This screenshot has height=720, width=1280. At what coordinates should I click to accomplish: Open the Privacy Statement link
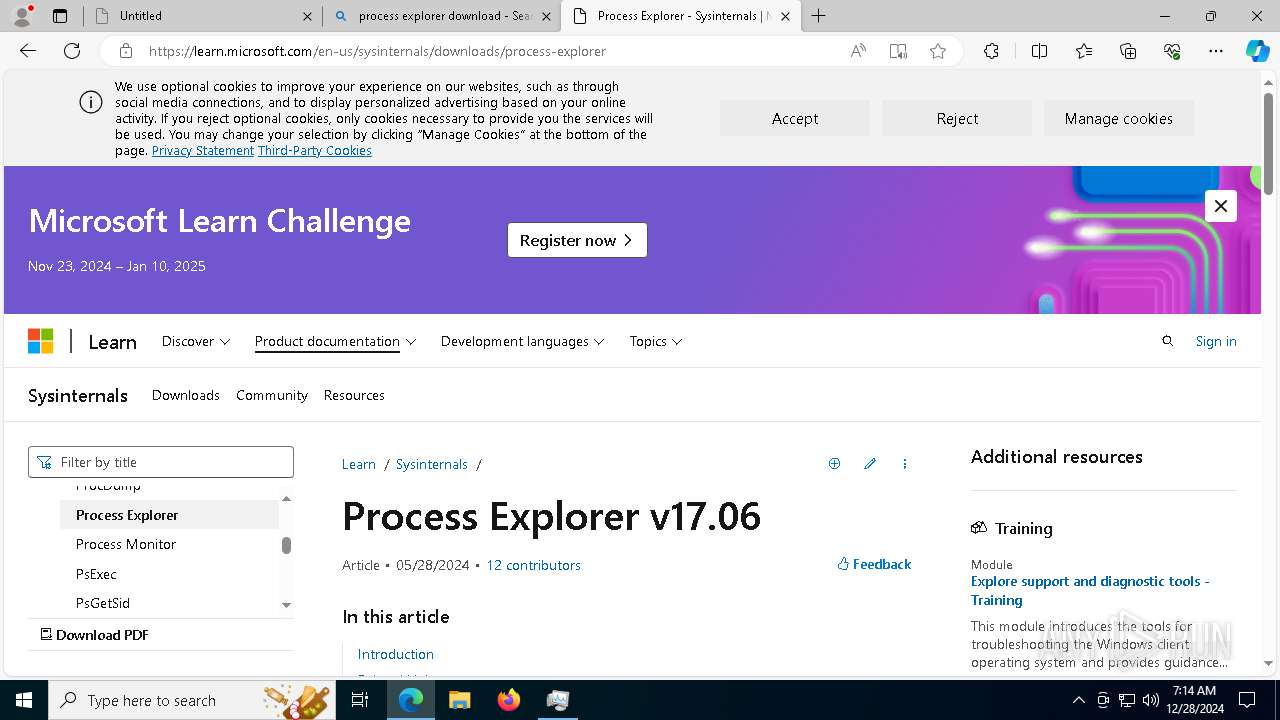point(203,150)
